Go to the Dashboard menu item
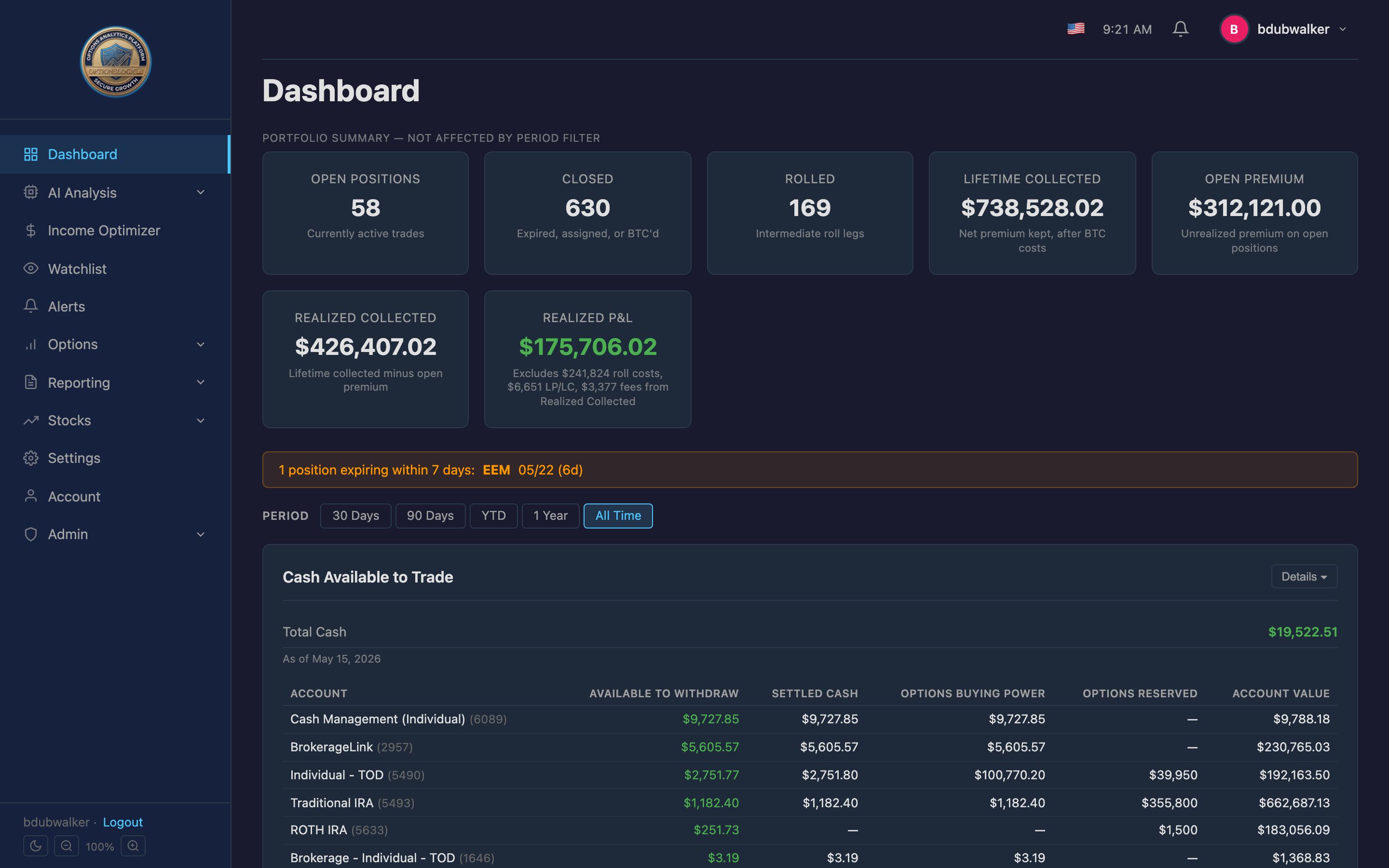The height and width of the screenshot is (868, 1389). tap(115, 154)
